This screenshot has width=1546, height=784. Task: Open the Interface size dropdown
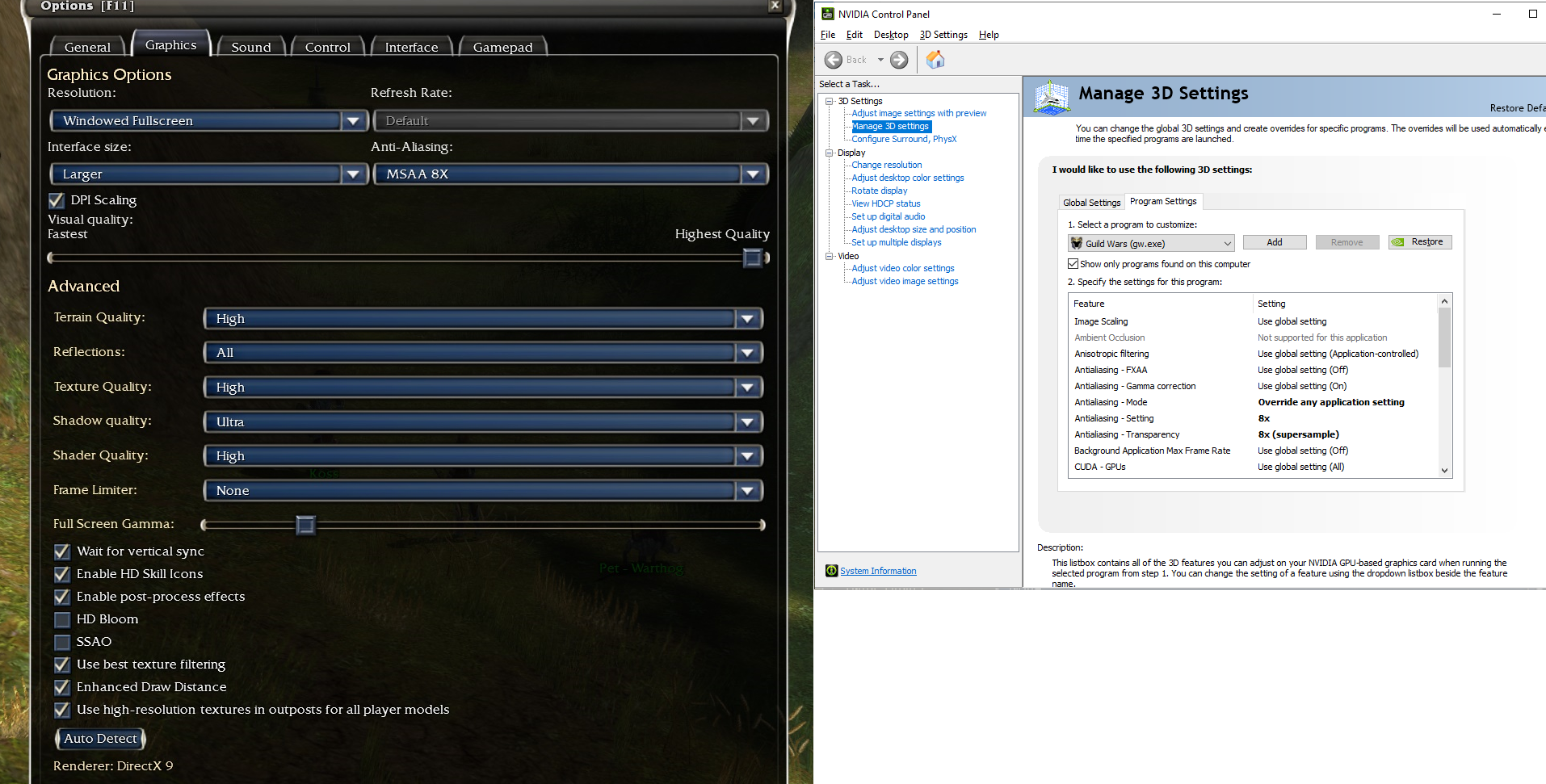[x=208, y=174]
